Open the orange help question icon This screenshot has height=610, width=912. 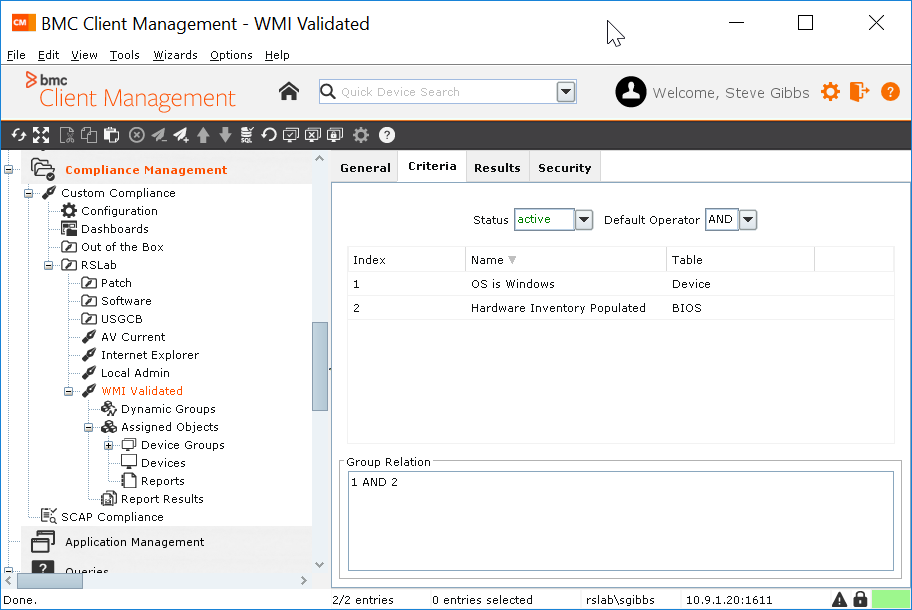pyautogui.click(x=890, y=92)
